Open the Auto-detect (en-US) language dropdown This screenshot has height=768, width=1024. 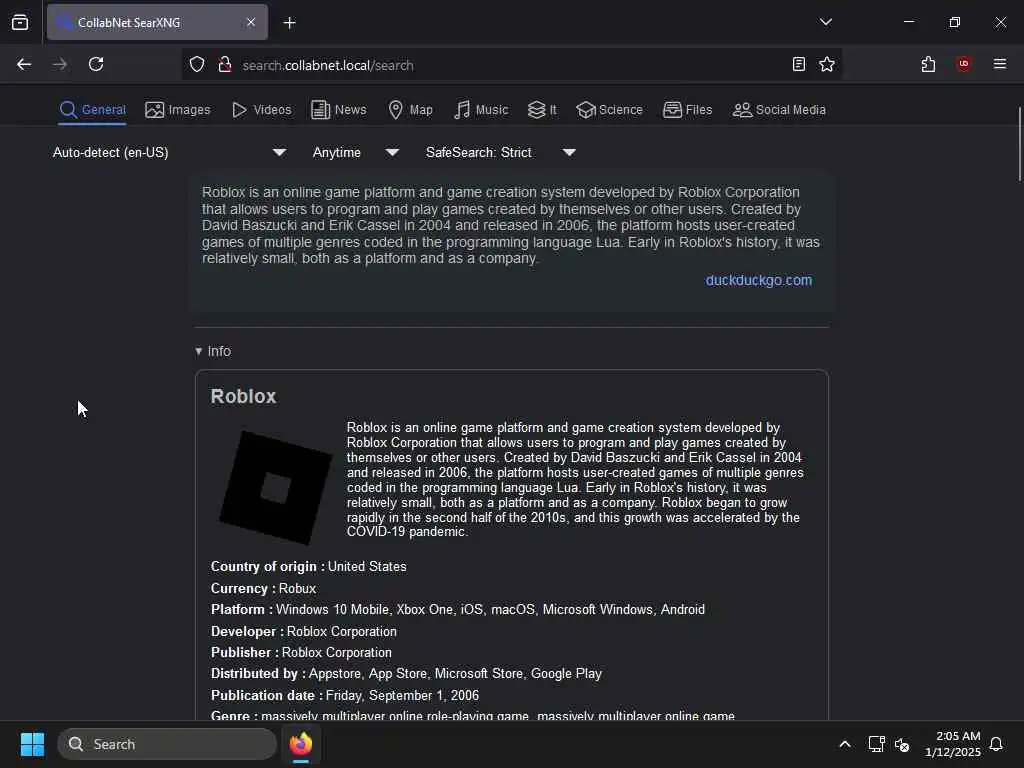[170, 152]
